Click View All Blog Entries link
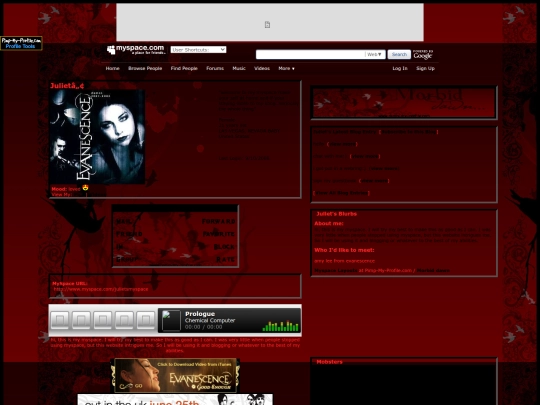 pos(342,193)
